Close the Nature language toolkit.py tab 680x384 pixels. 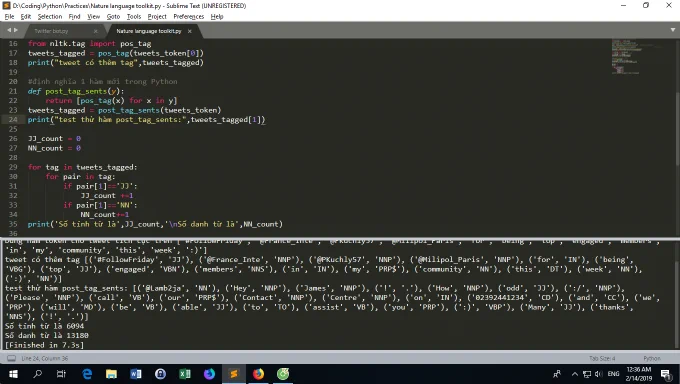[190, 31]
